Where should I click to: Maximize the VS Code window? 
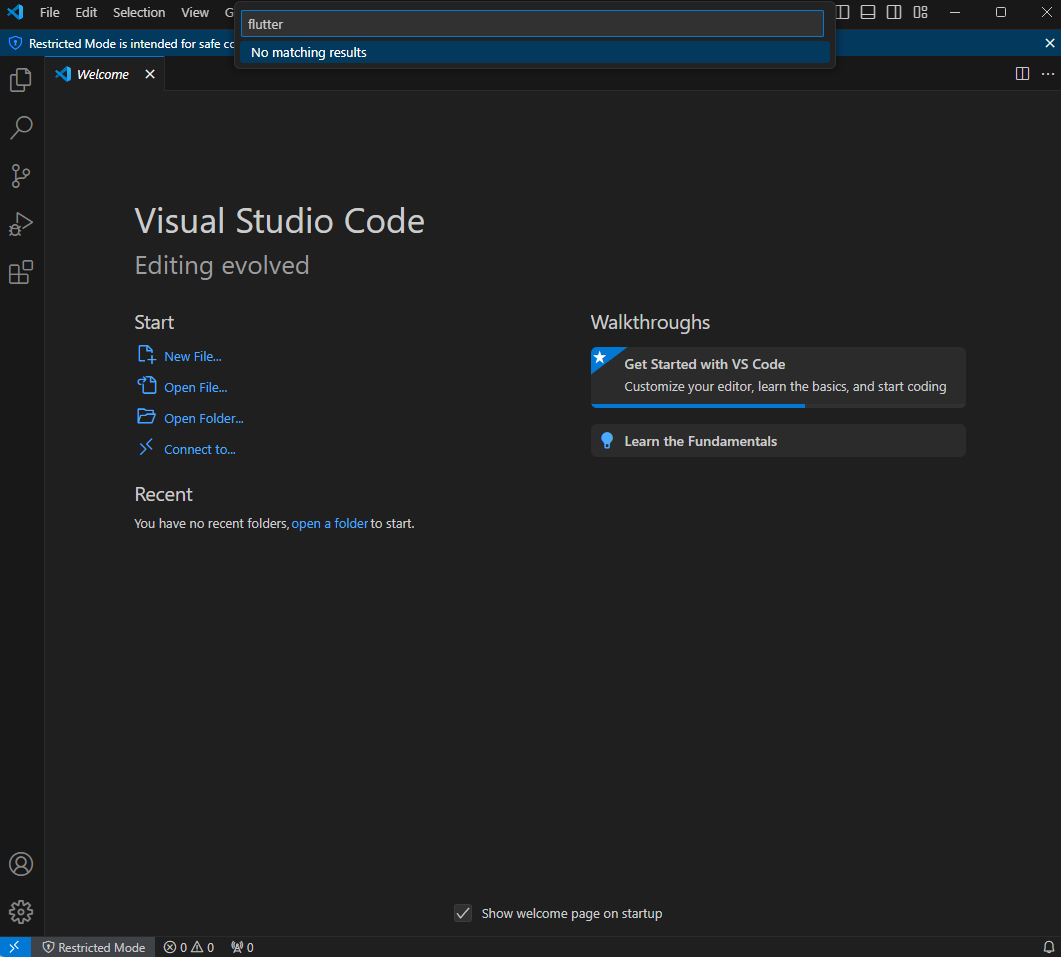[x=1001, y=12]
